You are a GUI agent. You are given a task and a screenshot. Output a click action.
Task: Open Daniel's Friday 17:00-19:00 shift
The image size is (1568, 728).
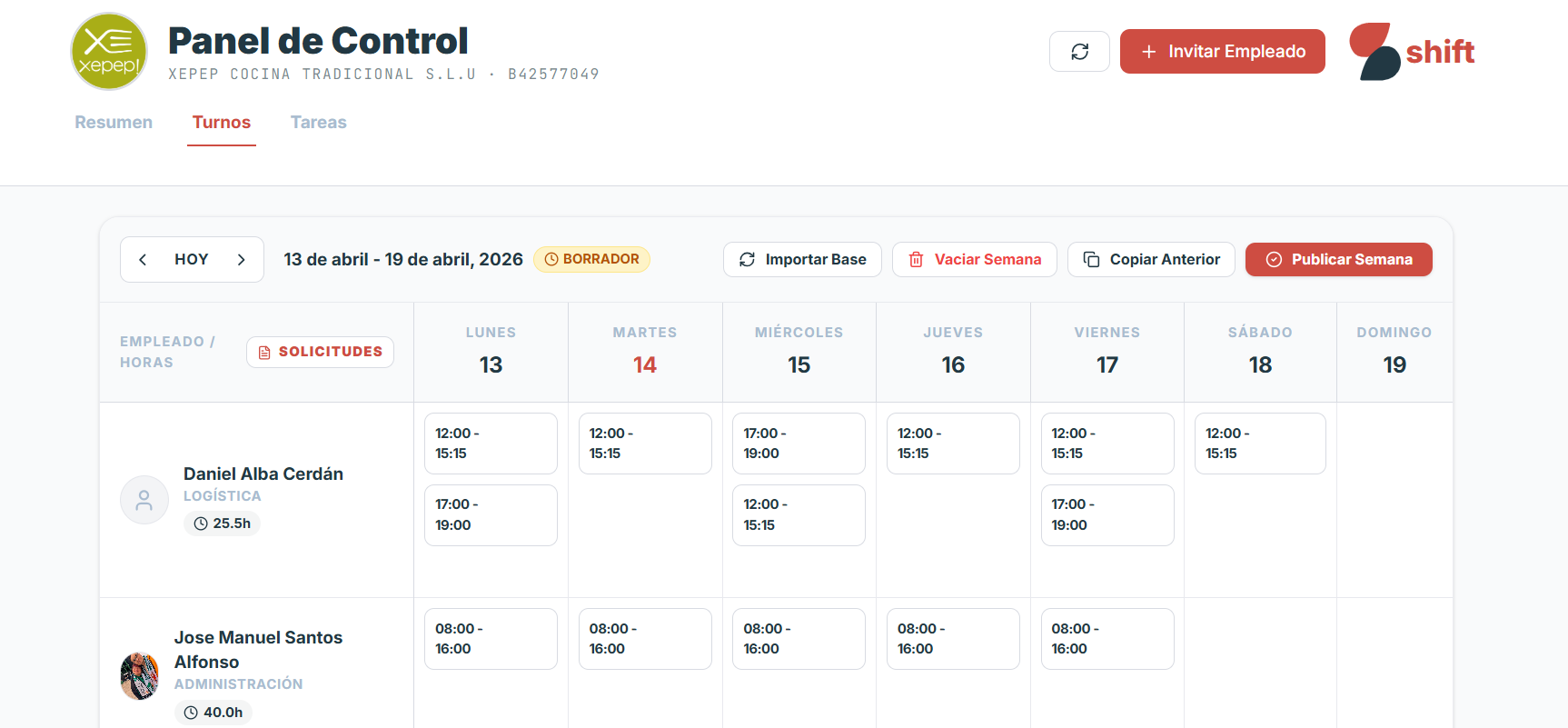coord(1107,515)
